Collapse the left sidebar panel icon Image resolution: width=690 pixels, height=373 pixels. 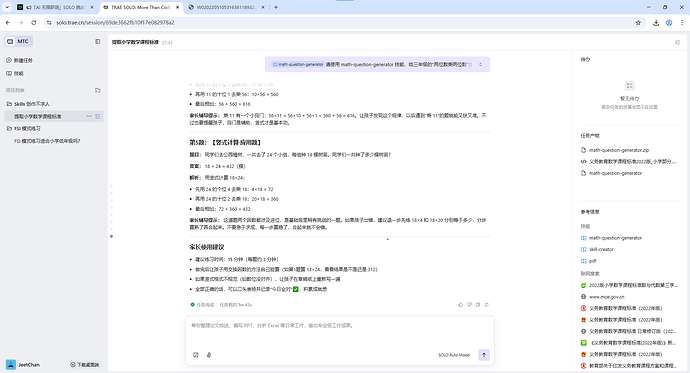98,41
